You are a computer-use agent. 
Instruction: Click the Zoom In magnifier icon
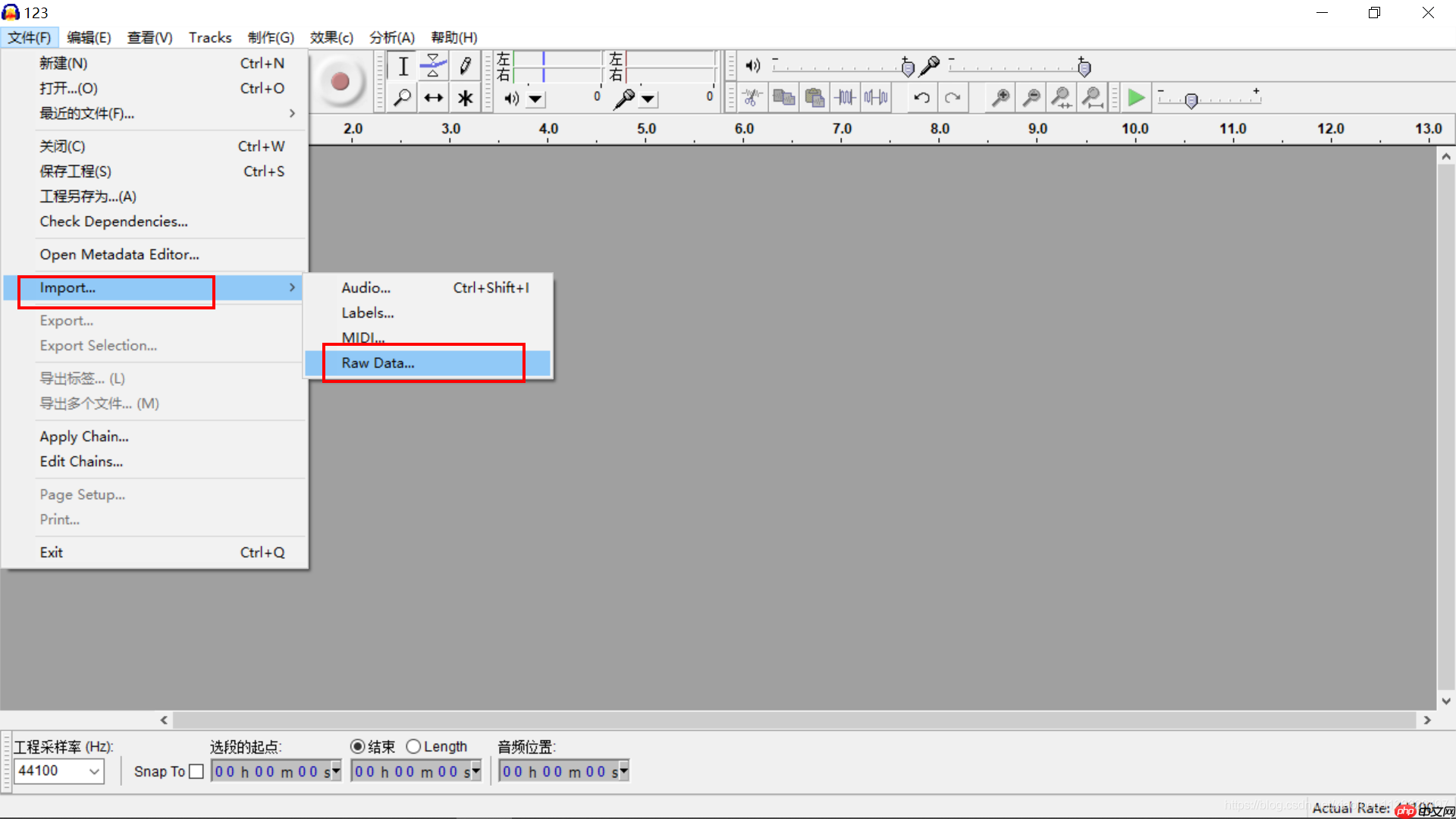(x=1001, y=98)
